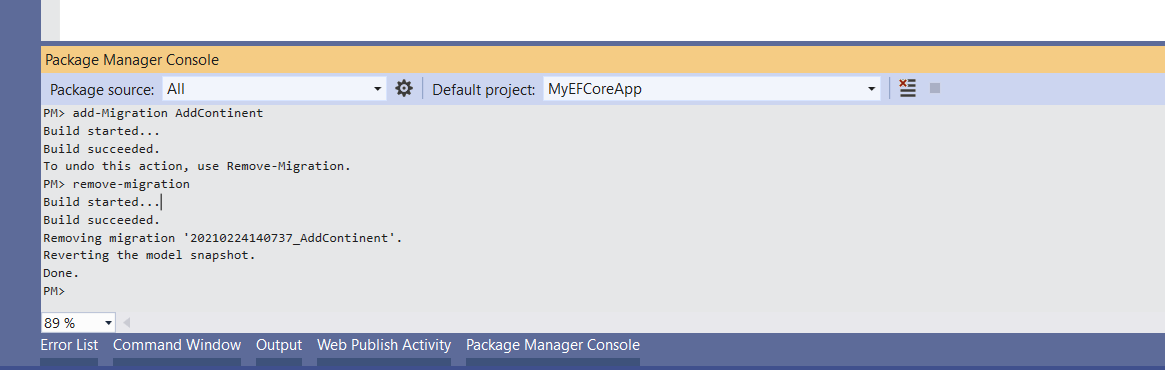Screen dimensions: 1165x370
Task: Expand the Package source dropdown arrow
Action: (x=377, y=89)
